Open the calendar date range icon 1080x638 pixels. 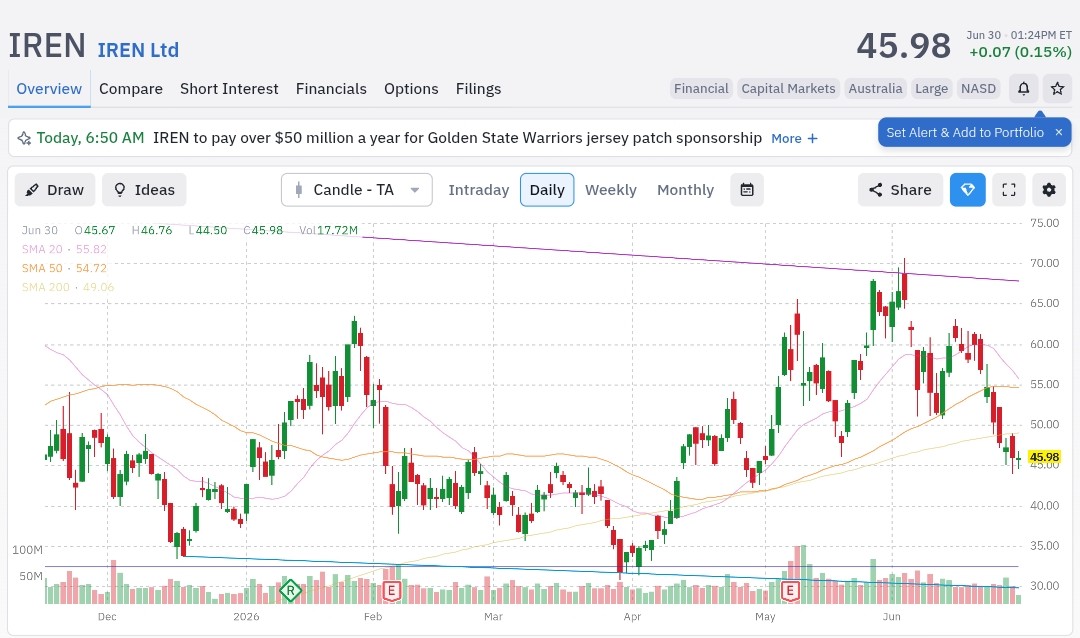[747, 190]
